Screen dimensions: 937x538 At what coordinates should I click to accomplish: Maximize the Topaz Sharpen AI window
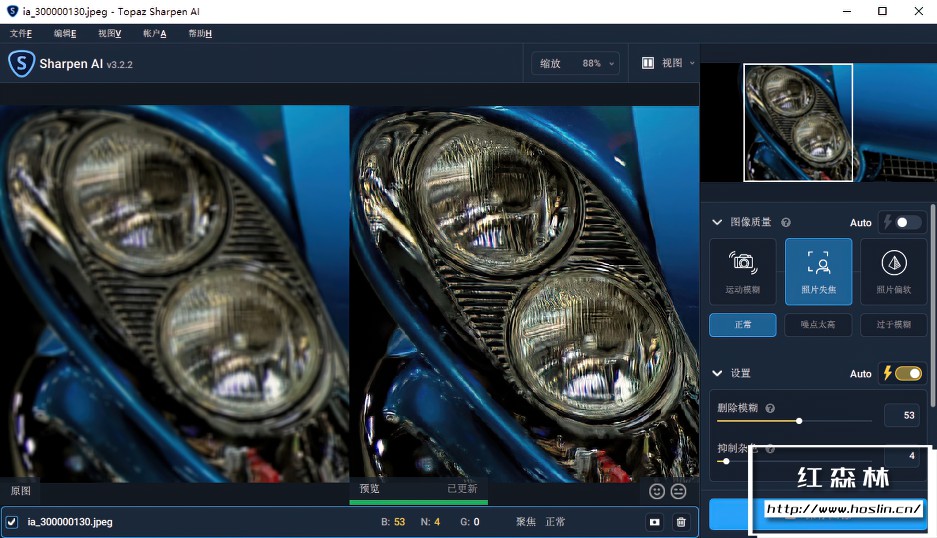883,11
